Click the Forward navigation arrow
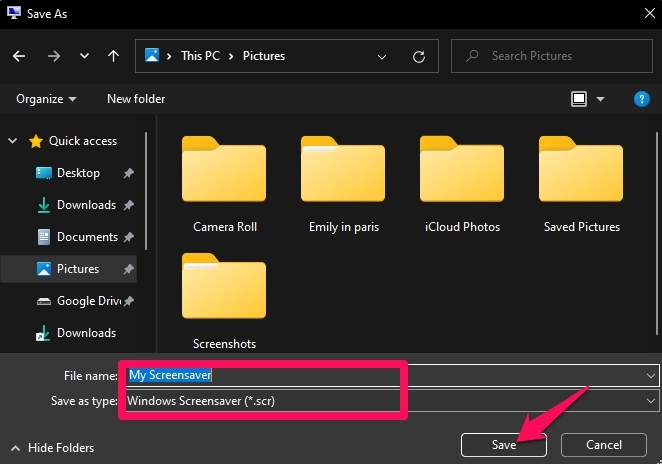Viewport: 662px width, 464px height. tap(53, 56)
